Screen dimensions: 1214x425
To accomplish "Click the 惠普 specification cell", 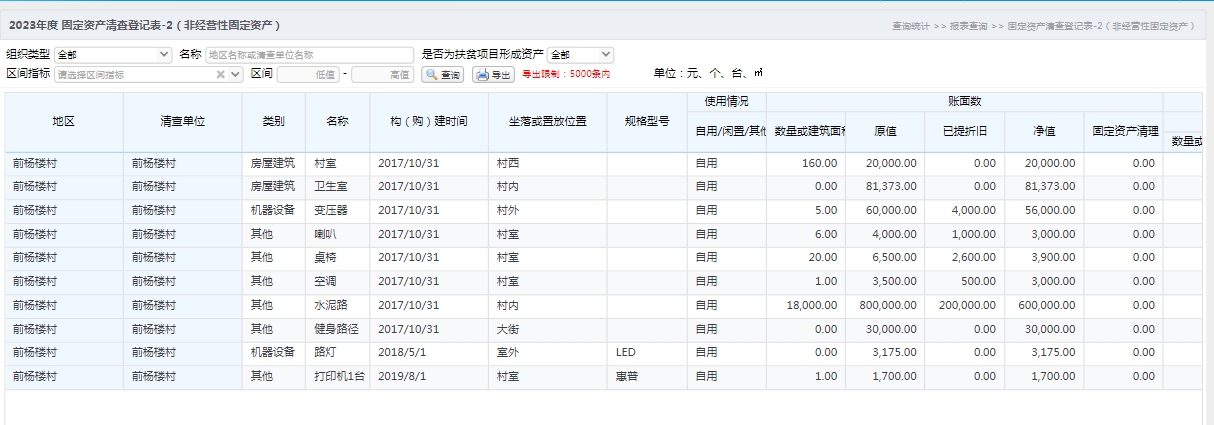I will click(x=647, y=377).
